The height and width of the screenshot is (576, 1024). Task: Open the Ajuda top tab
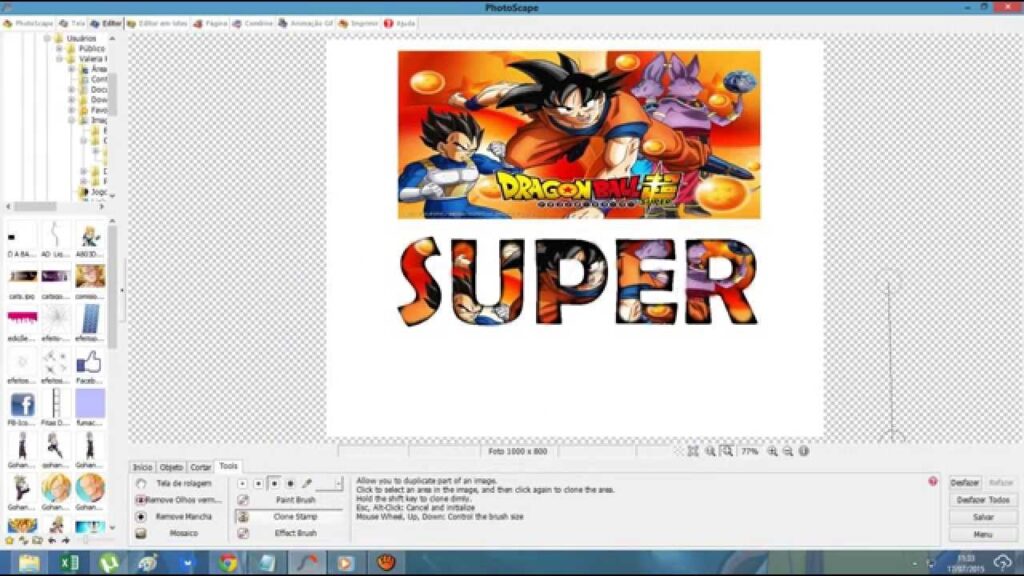(400, 24)
